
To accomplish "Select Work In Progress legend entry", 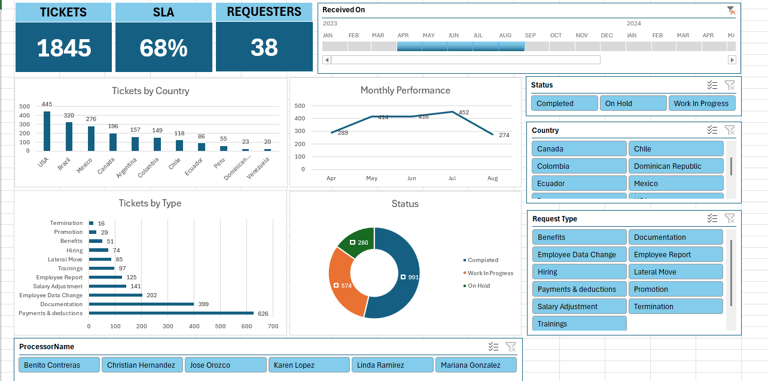I will click(488, 273).
